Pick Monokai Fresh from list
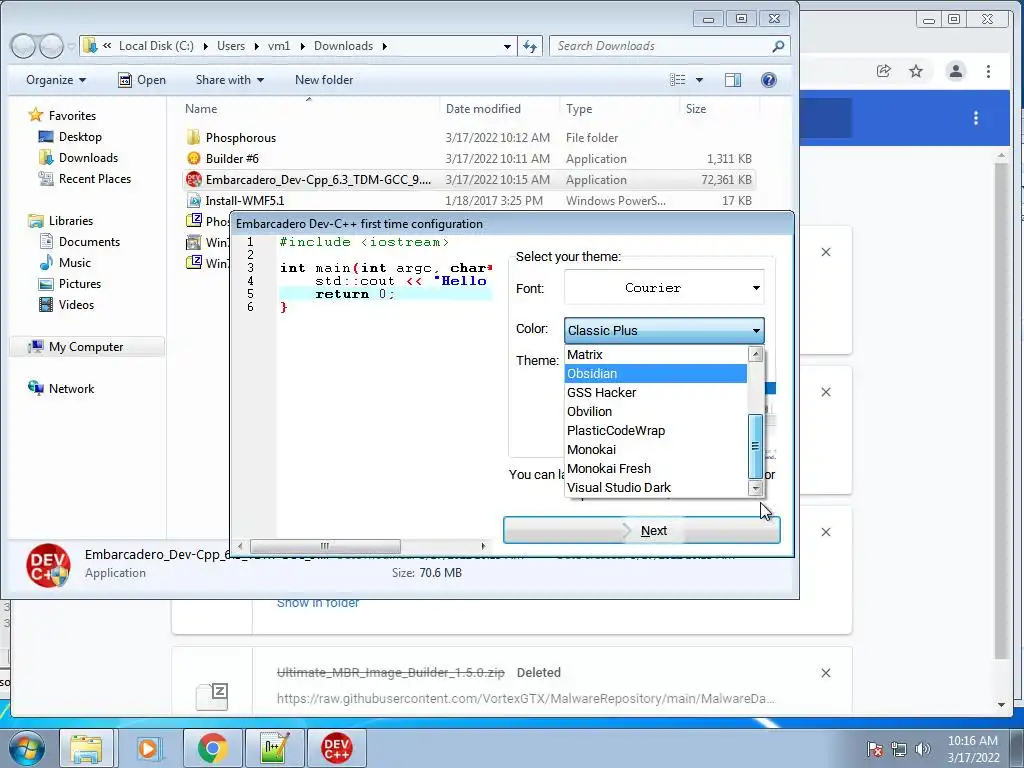 click(656, 468)
